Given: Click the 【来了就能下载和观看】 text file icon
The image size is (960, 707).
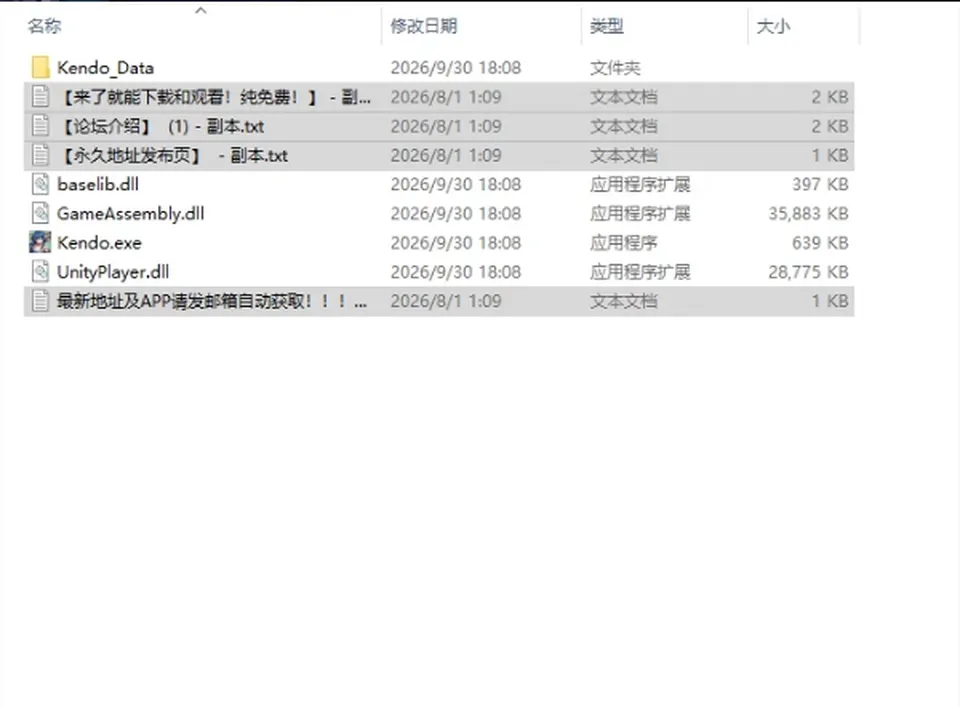Looking at the screenshot, I should point(40,97).
